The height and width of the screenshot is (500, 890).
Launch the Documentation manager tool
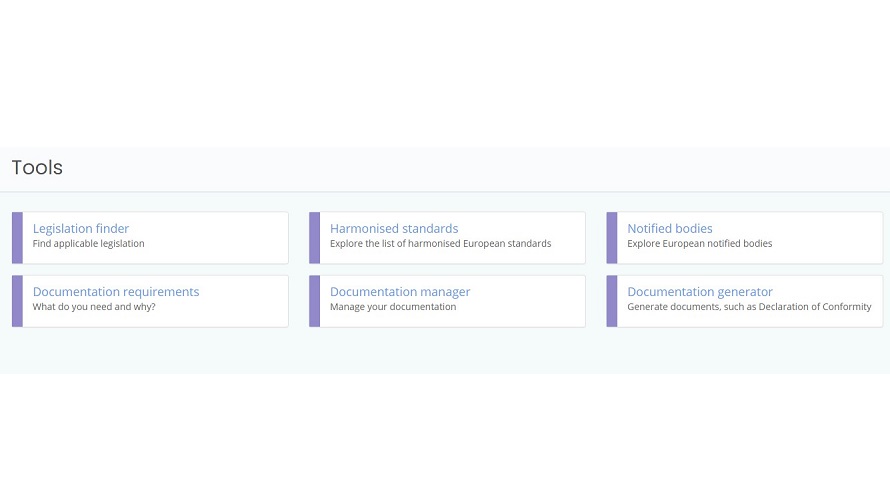point(400,292)
